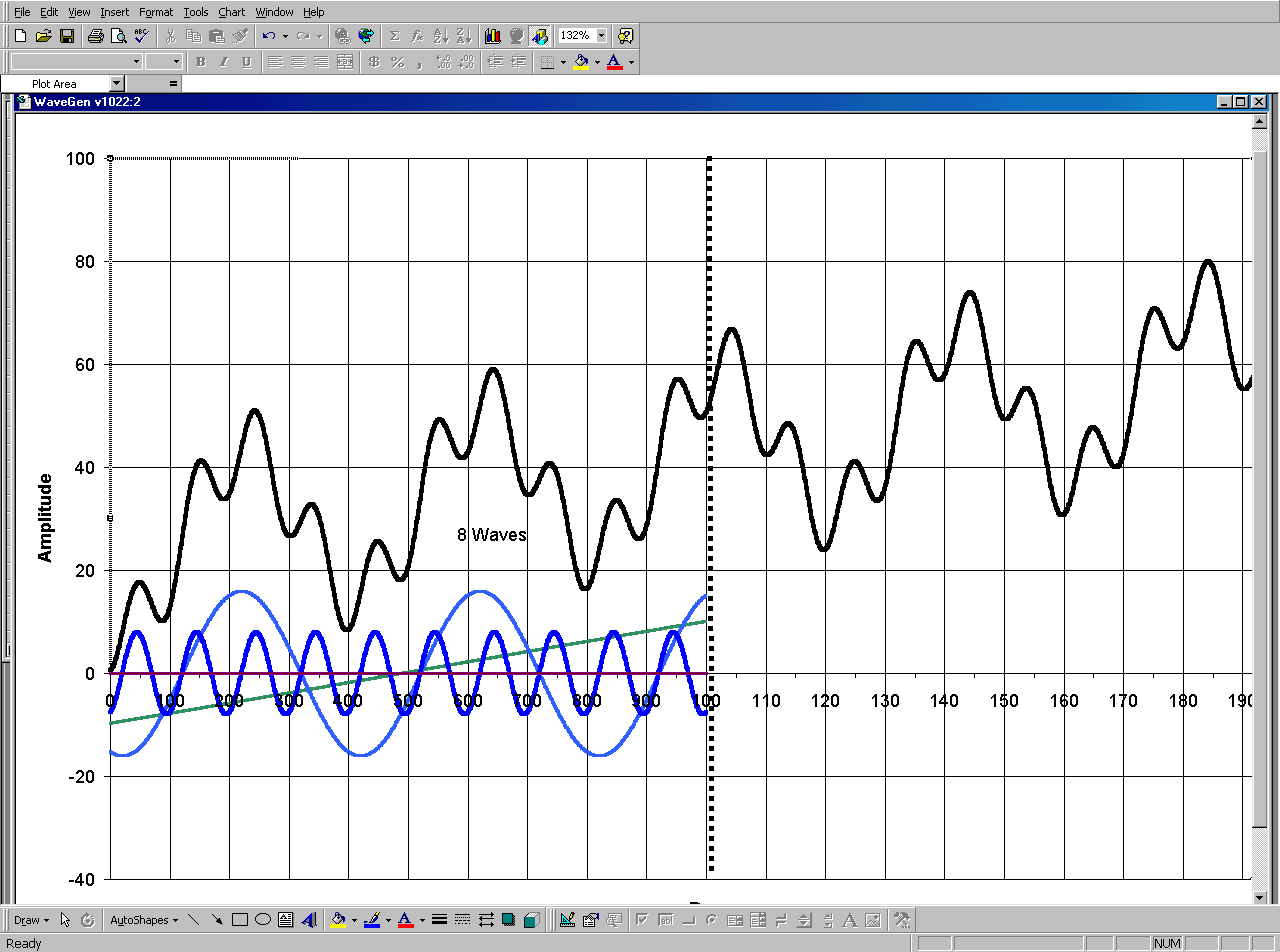Viewport: 1280px width, 952px height.
Task: Click the vertical scrollbar down arrow
Action: 1260,897
